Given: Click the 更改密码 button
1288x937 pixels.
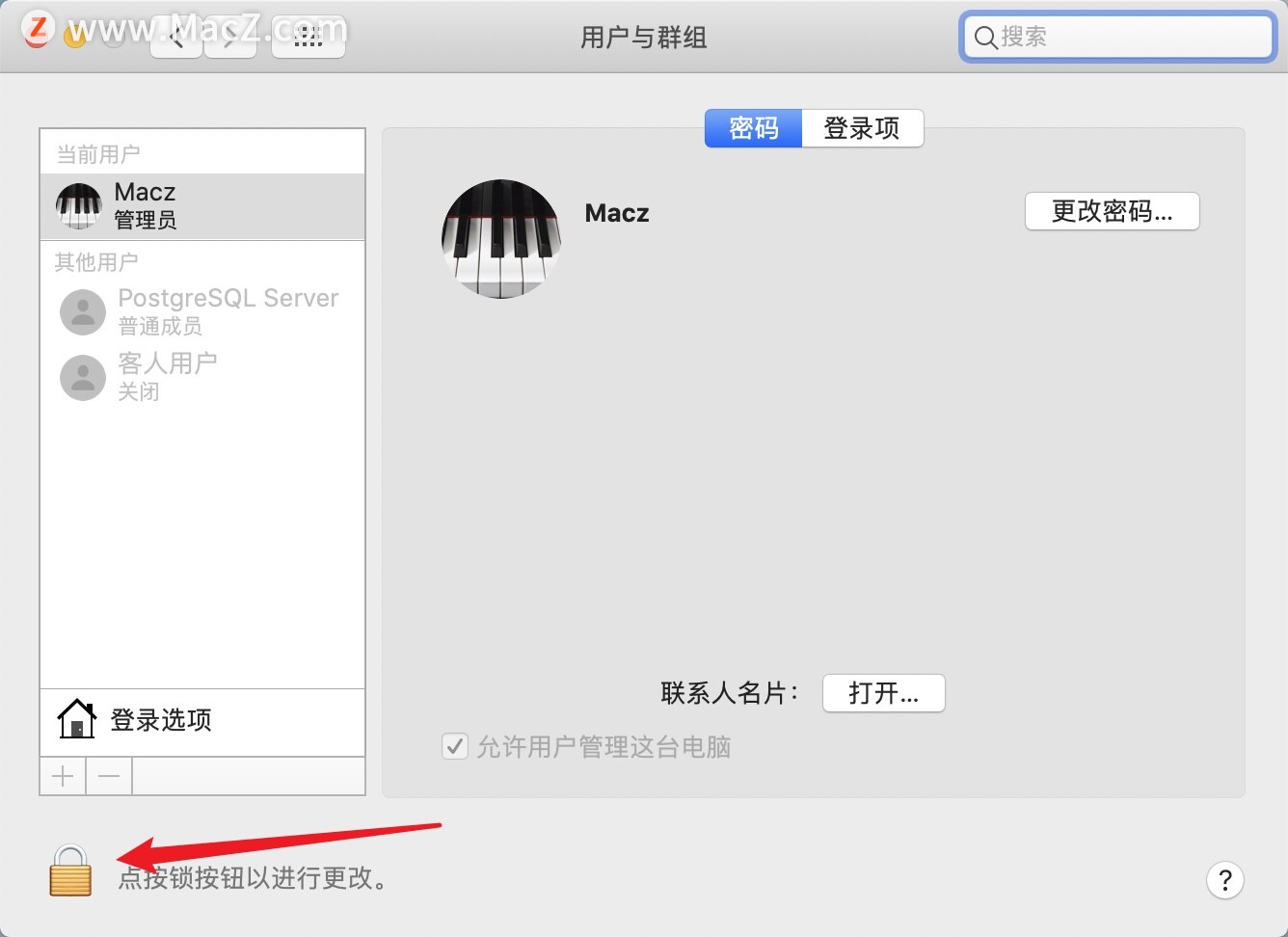Looking at the screenshot, I should click(x=1111, y=211).
